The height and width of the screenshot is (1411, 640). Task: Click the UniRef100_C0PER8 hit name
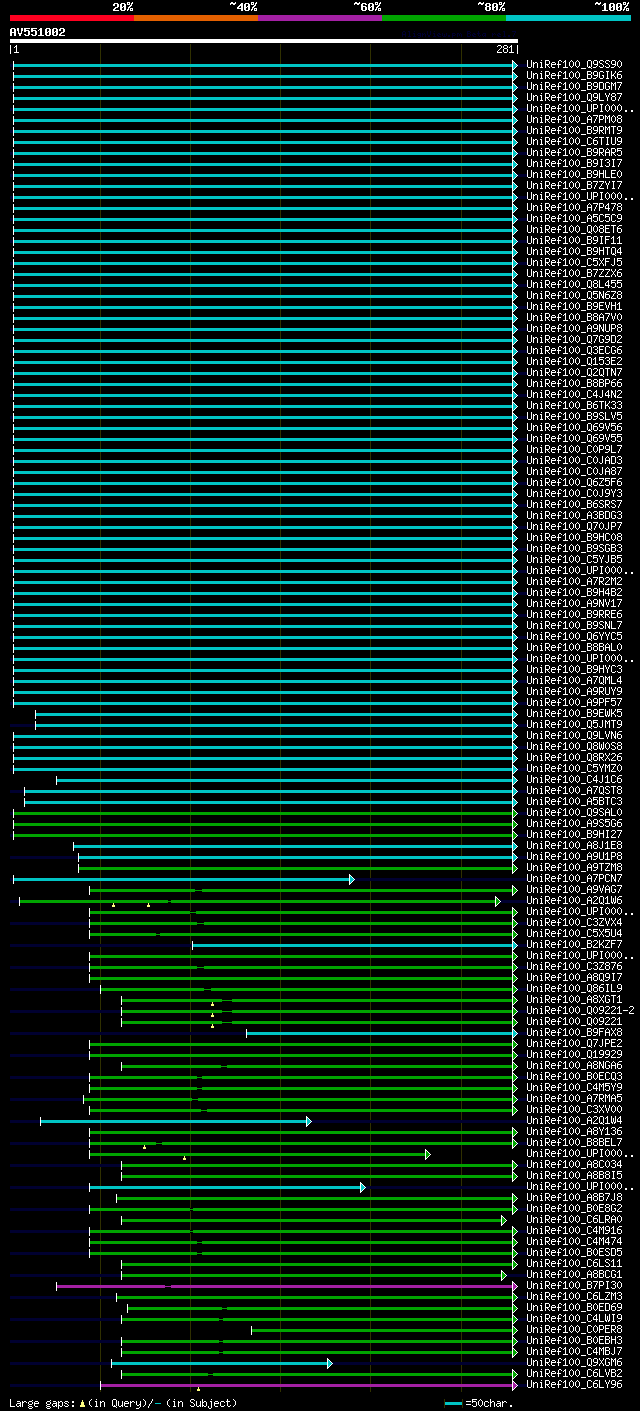pos(574,1330)
